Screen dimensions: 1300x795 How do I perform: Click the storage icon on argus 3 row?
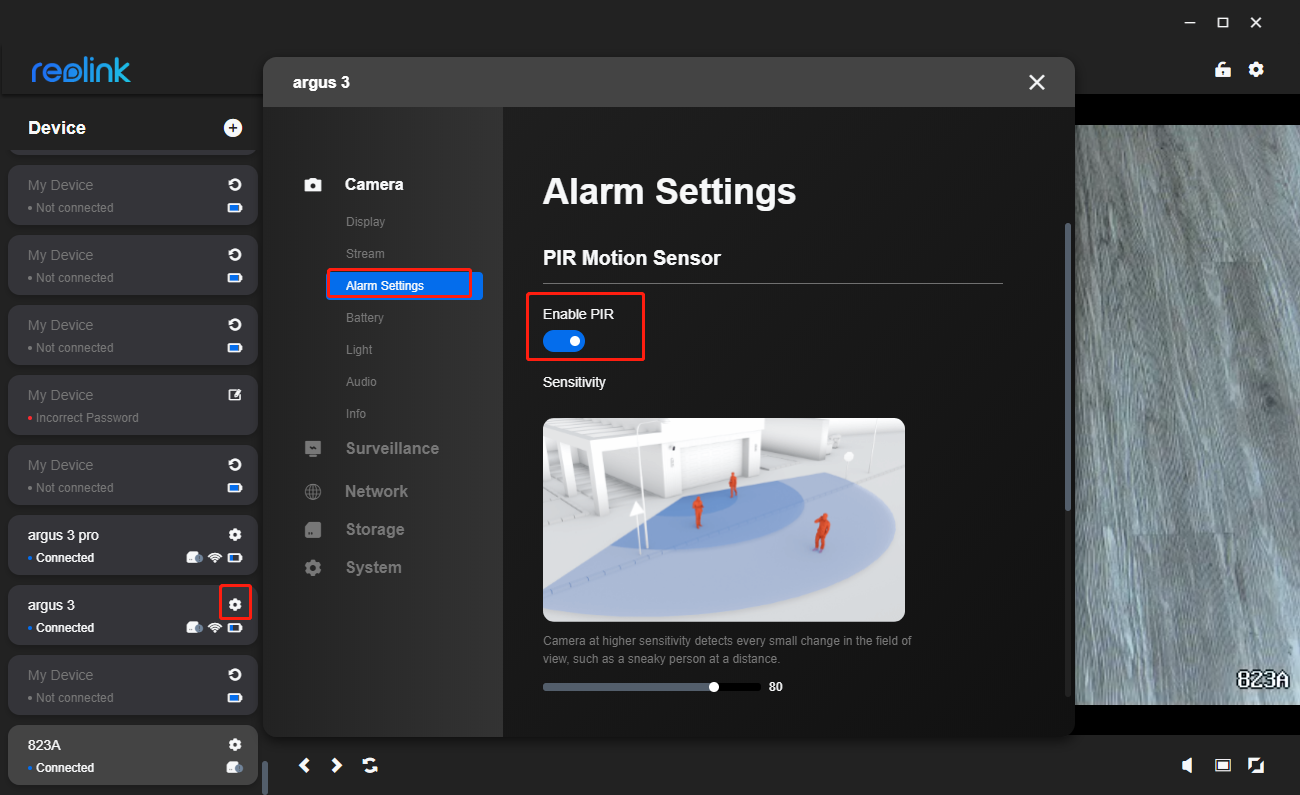tap(194, 627)
